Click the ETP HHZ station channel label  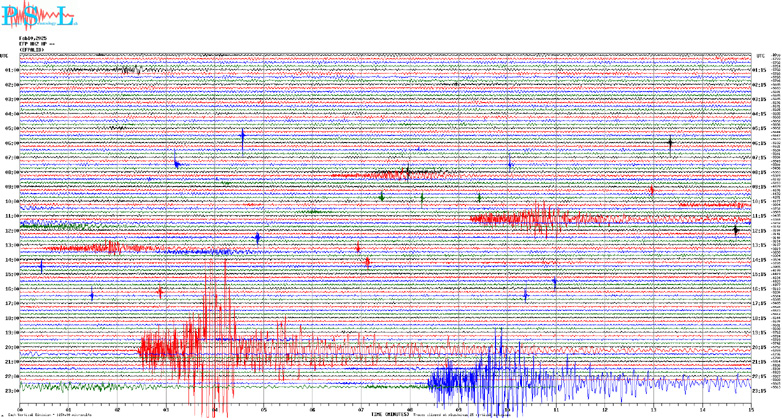[x=36, y=43]
